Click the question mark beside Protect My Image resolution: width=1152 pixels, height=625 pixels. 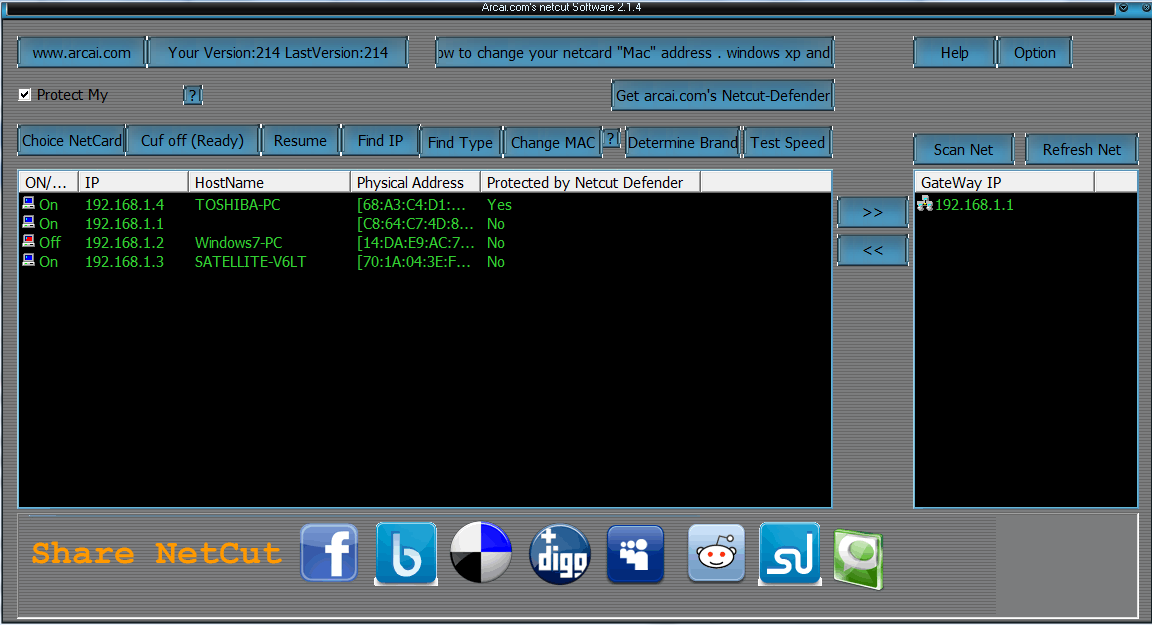coord(192,95)
